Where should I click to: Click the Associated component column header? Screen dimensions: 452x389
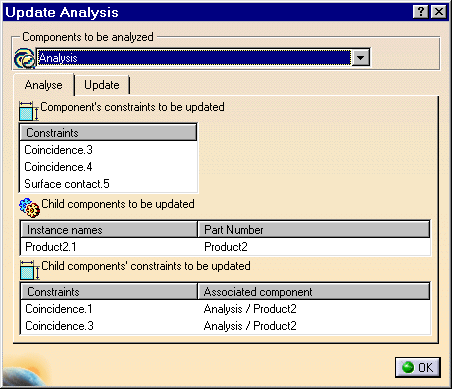click(x=314, y=292)
